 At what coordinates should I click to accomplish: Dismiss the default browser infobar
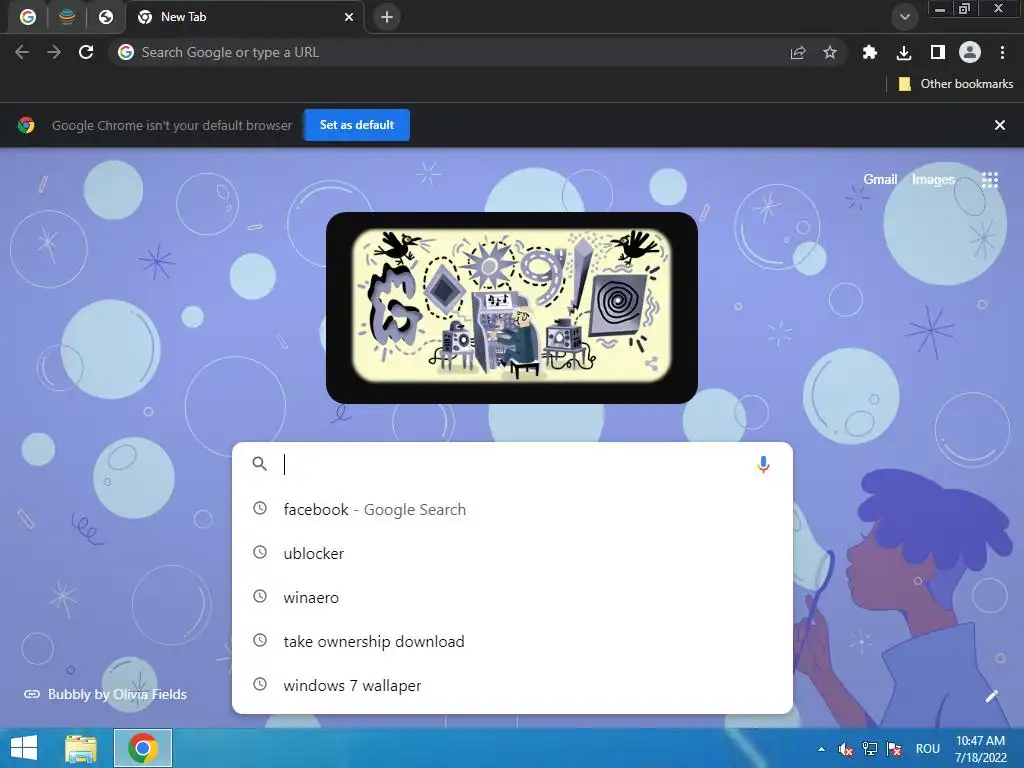[x=1000, y=125]
